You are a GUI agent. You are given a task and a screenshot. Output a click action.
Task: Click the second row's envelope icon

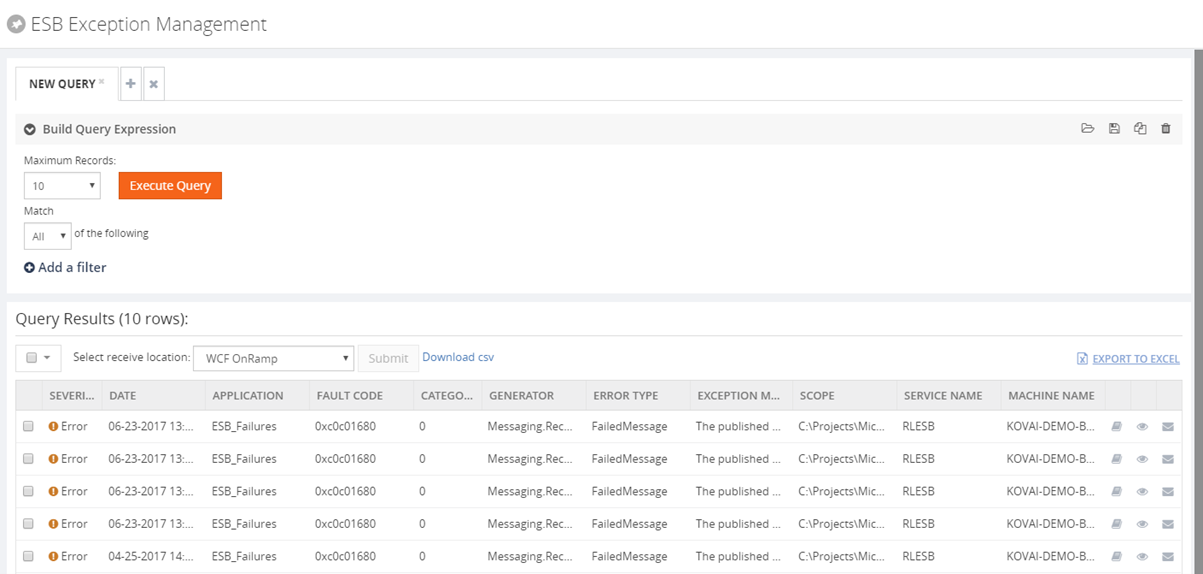(x=1167, y=459)
